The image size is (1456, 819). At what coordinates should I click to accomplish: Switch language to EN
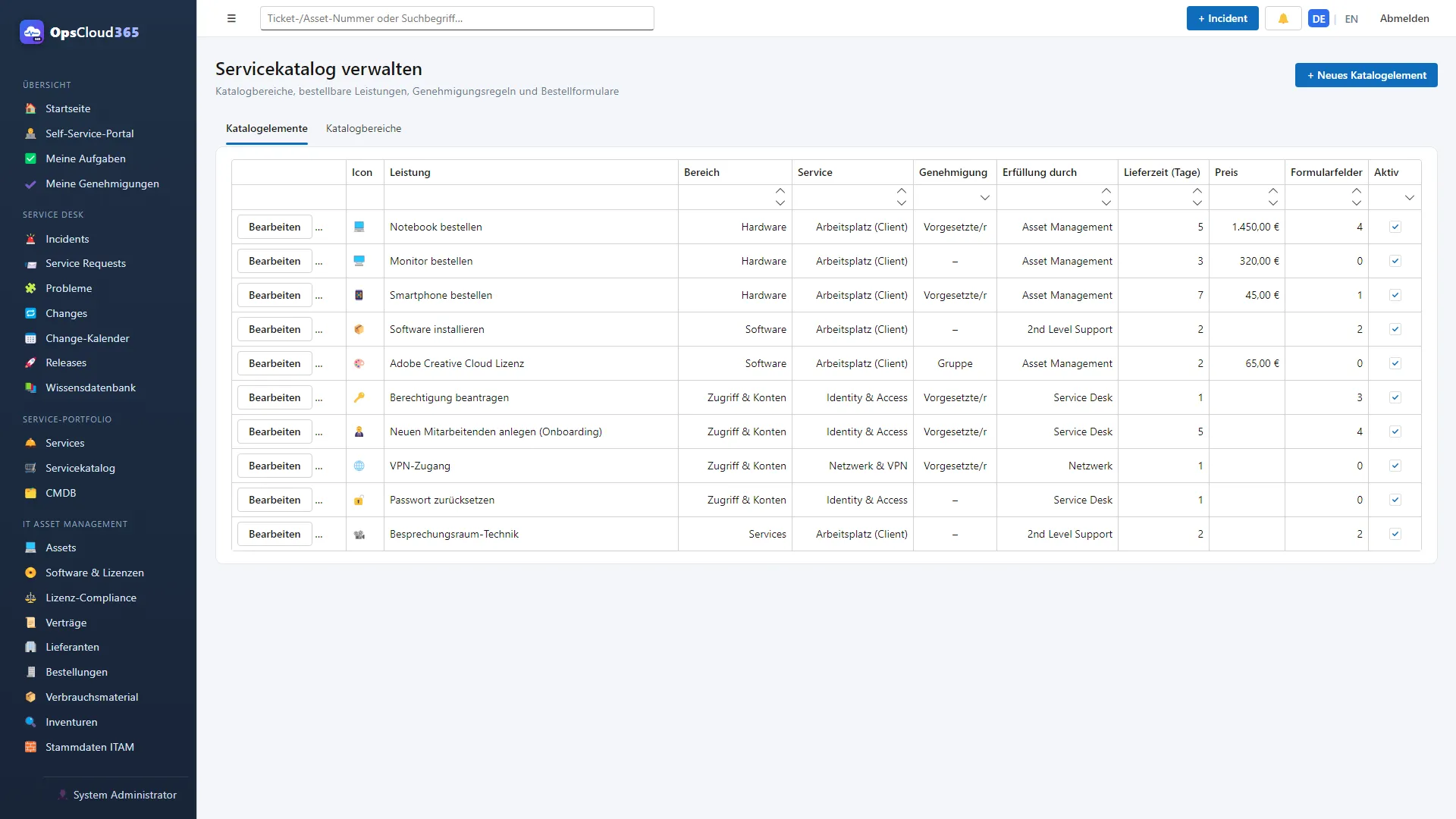coord(1351,19)
